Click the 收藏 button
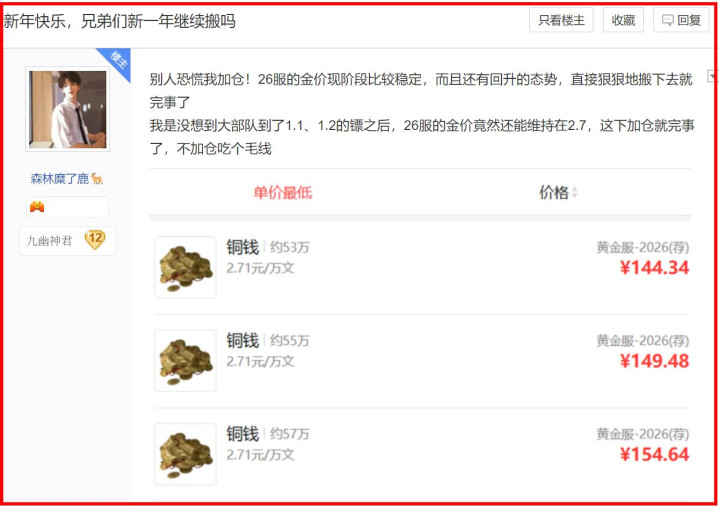Screen dimensions: 719x506 623,20
